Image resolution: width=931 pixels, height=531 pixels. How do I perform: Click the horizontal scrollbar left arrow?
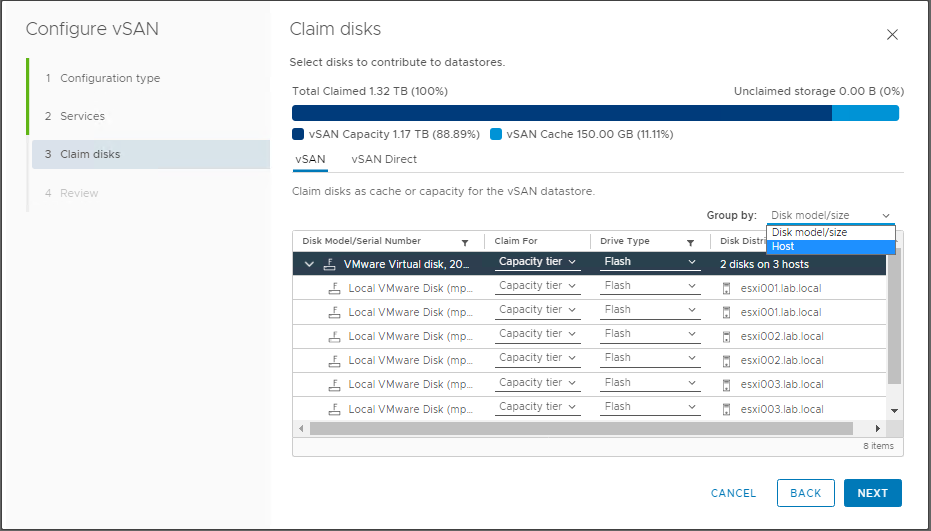(302, 428)
